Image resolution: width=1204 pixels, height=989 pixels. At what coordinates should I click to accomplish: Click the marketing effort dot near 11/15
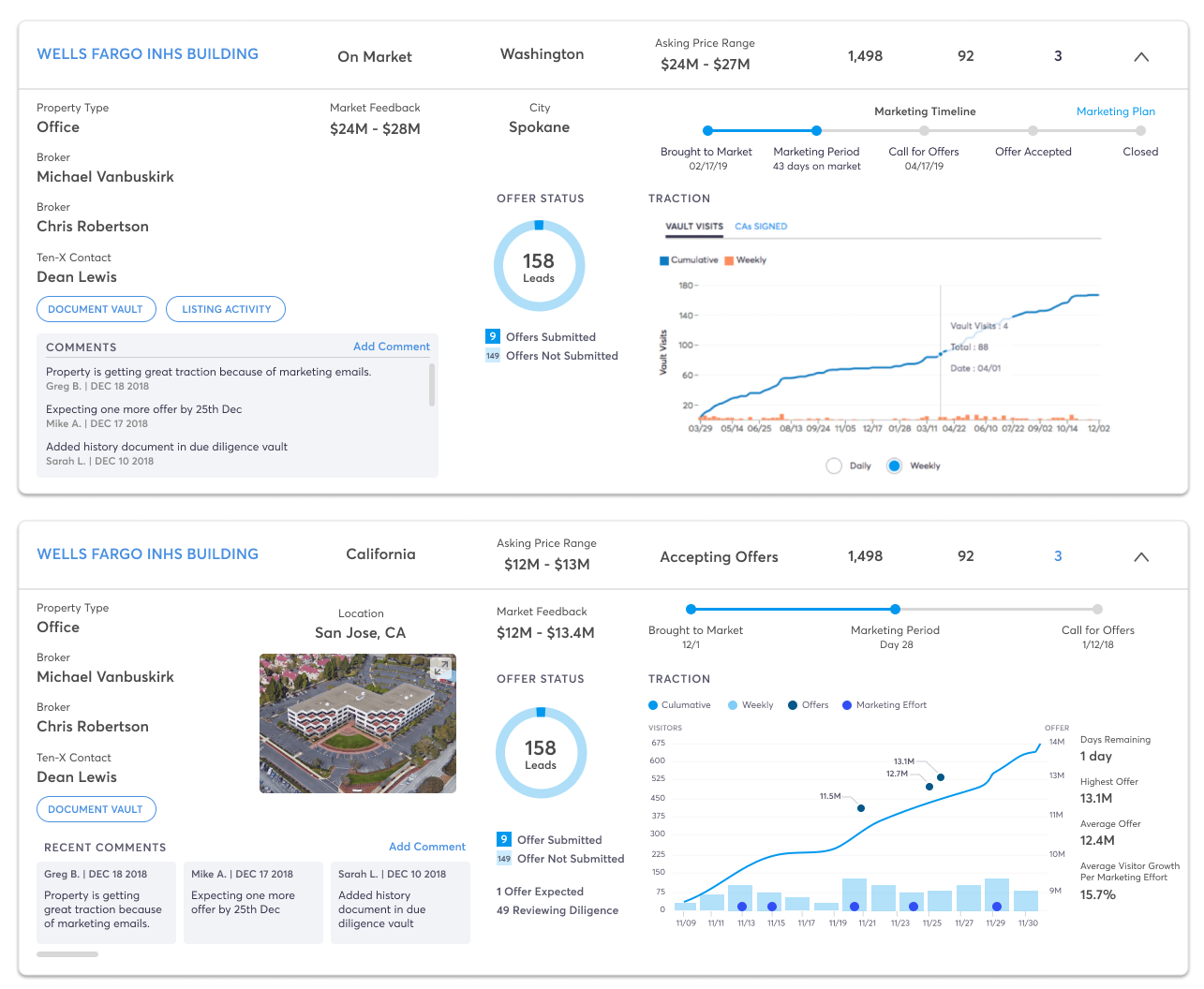tap(772, 907)
